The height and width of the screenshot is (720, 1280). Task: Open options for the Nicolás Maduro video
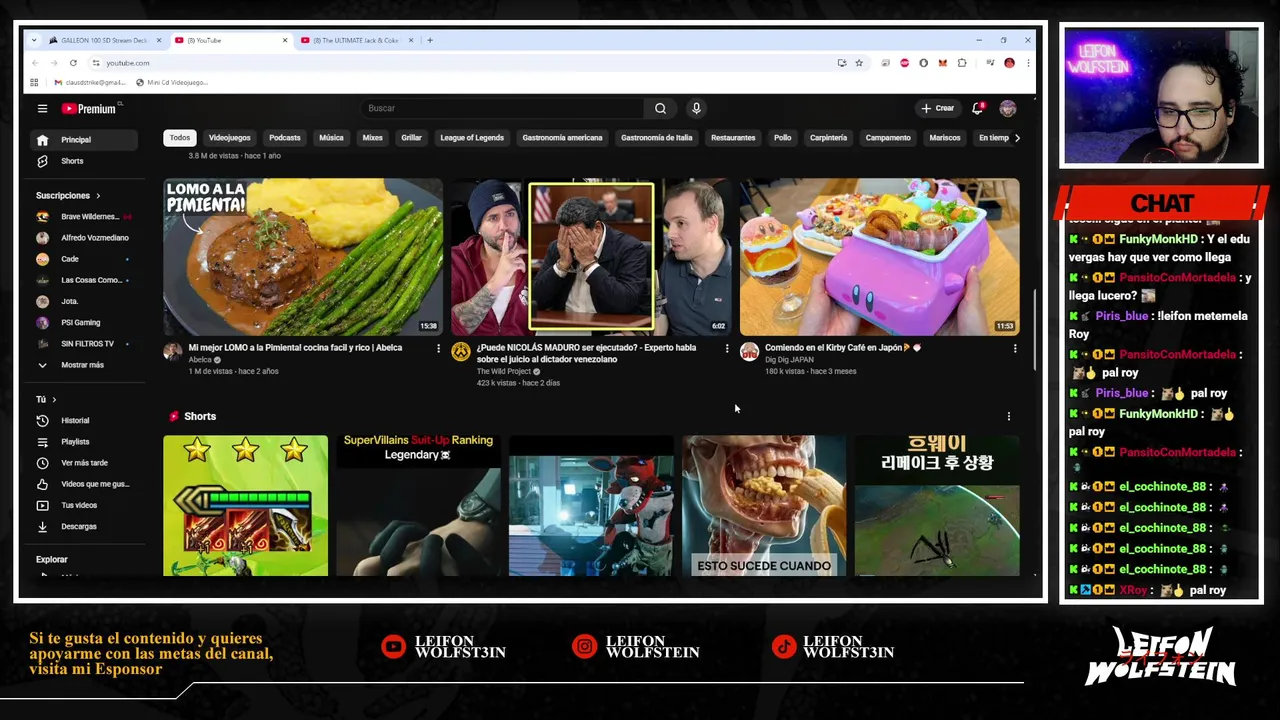point(727,348)
